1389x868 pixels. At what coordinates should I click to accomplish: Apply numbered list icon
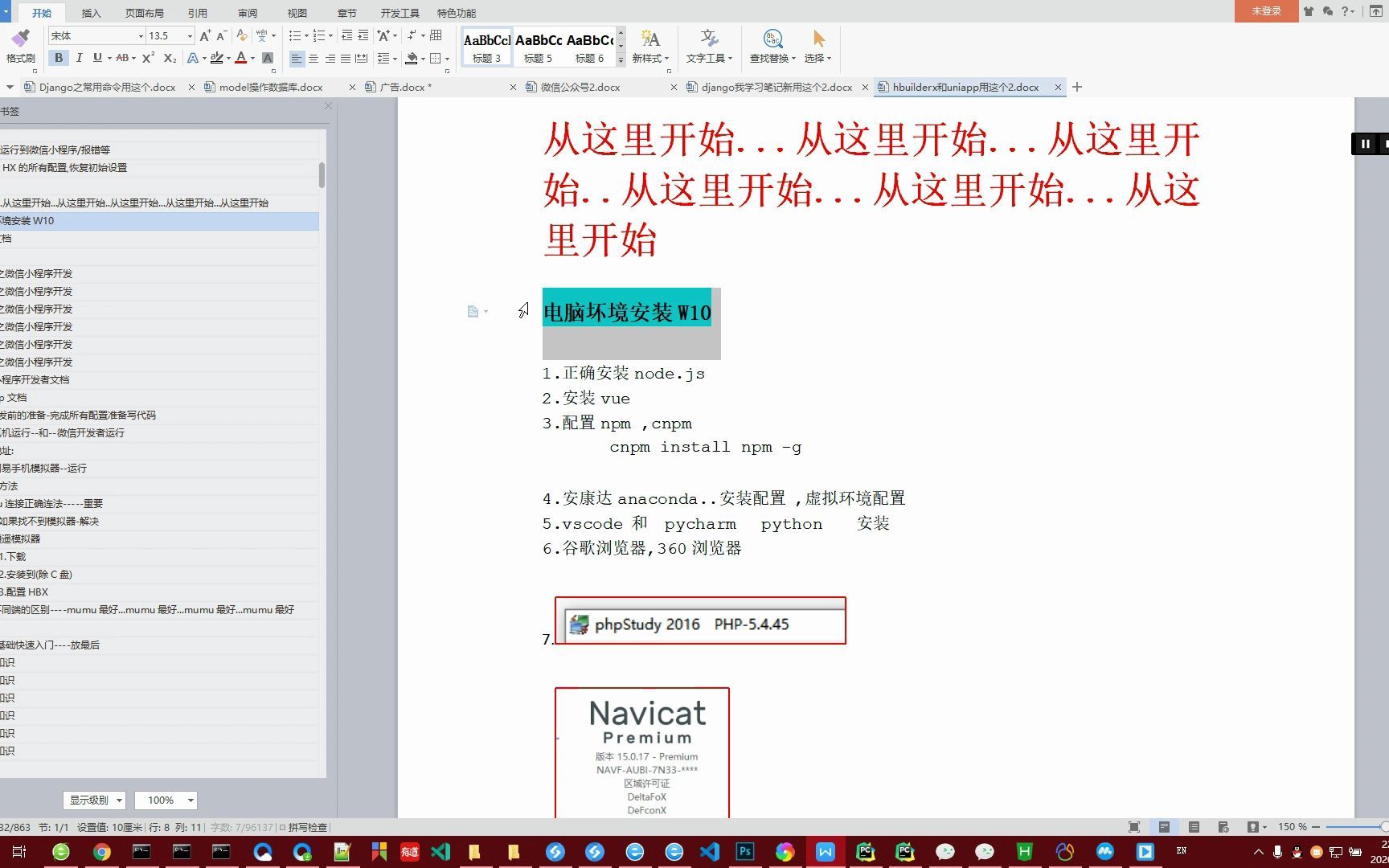pyautogui.click(x=319, y=35)
